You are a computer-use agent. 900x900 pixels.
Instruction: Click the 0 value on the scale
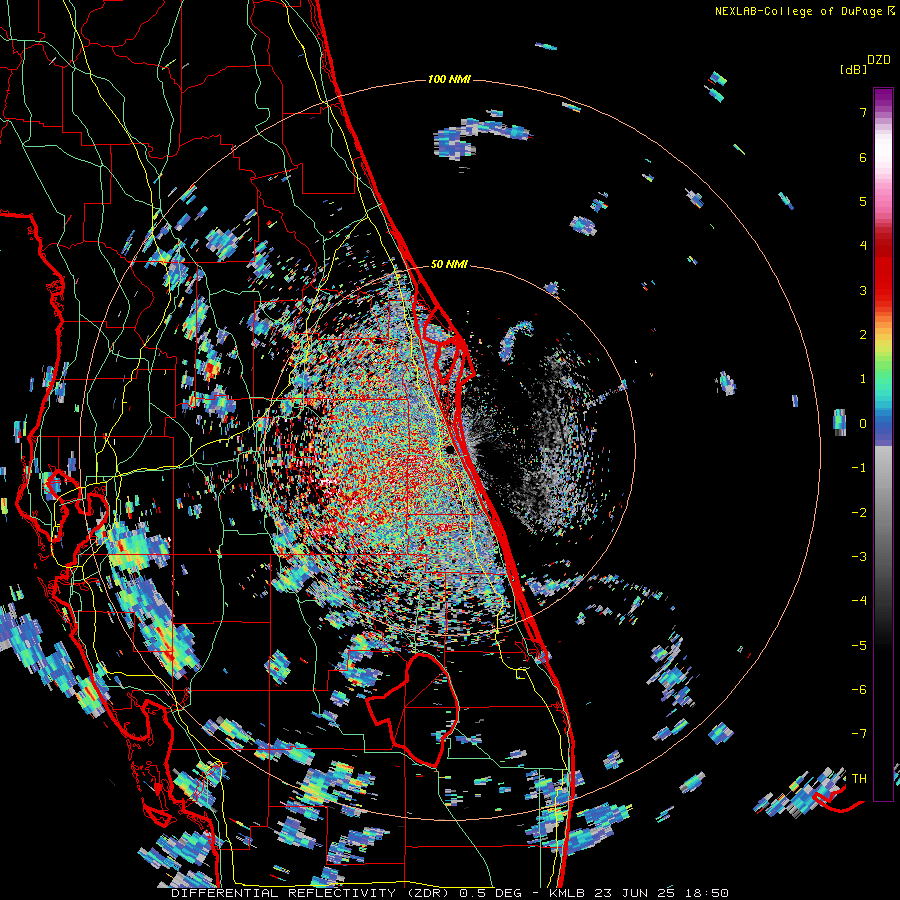863,424
